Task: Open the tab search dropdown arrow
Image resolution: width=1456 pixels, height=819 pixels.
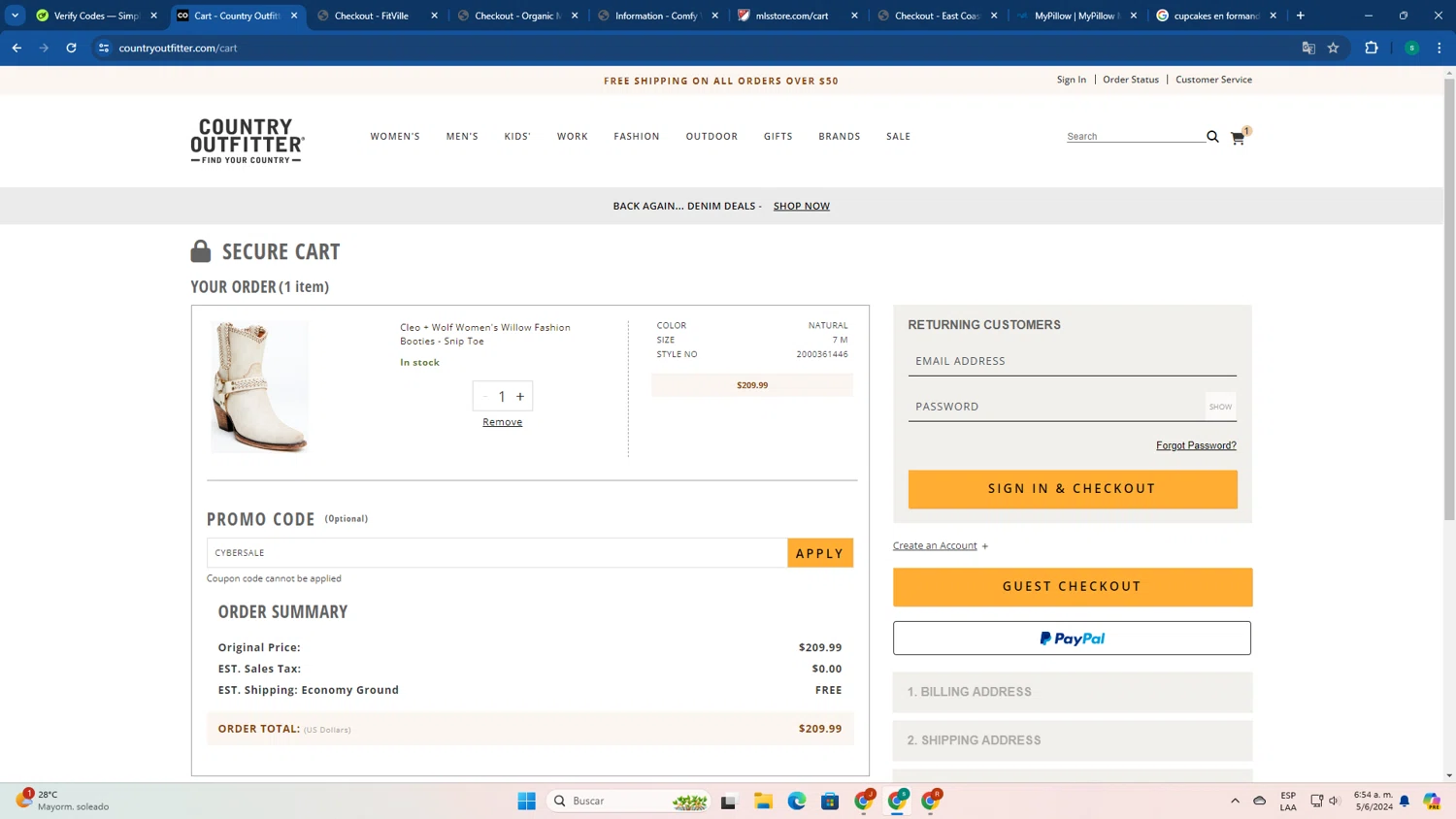Action: tap(15, 16)
